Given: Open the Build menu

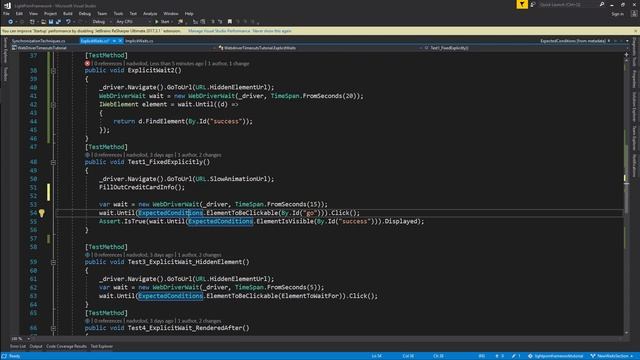Looking at the screenshot, I should [68, 14].
